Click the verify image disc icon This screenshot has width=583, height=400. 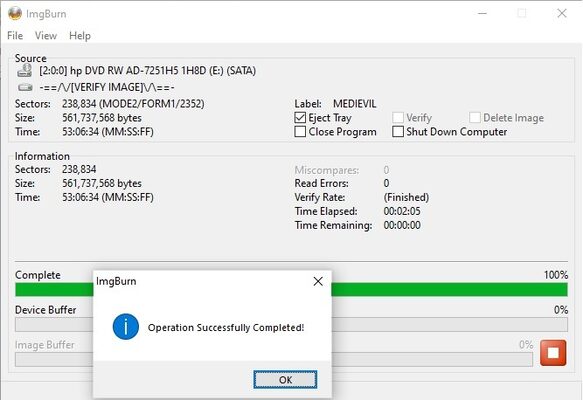(25, 87)
